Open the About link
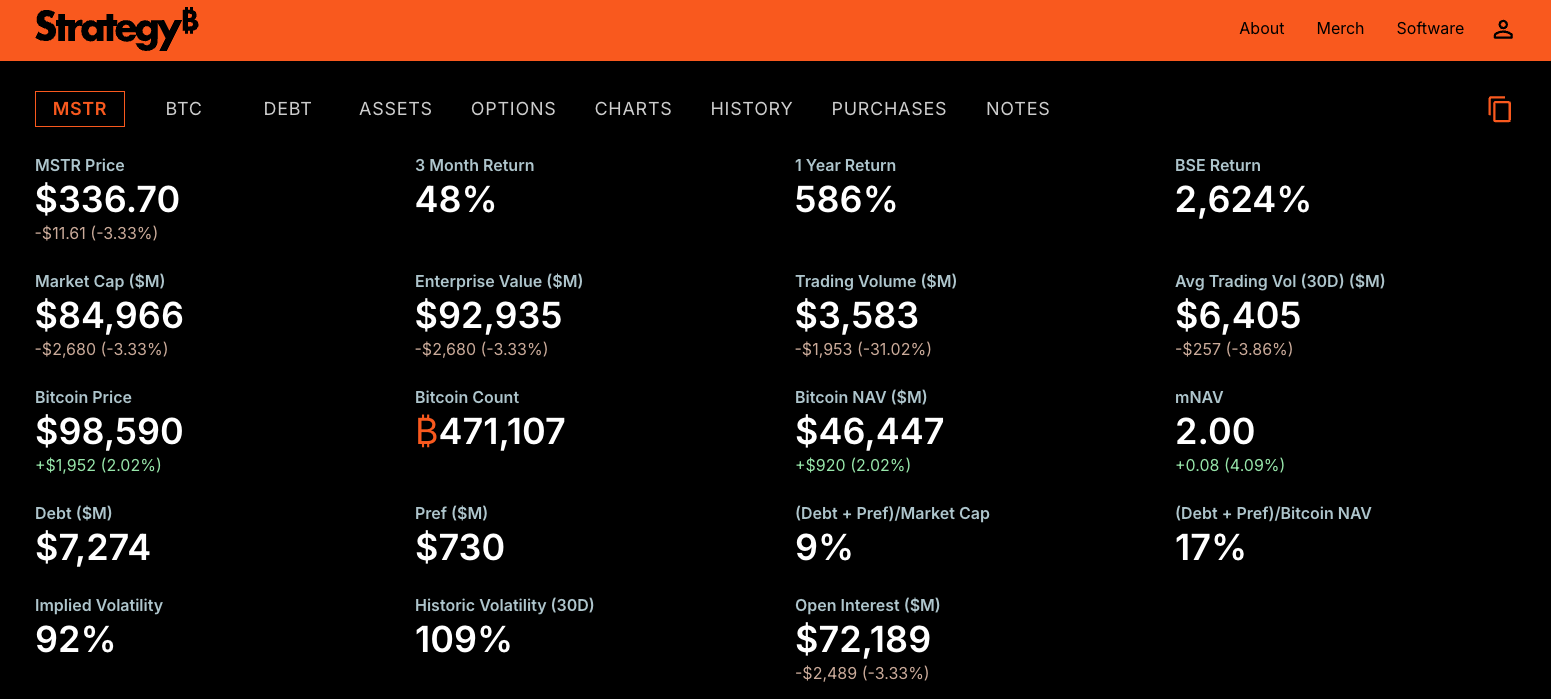The width and height of the screenshot is (1551, 699). pyautogui.click(x=1261, y=29)
